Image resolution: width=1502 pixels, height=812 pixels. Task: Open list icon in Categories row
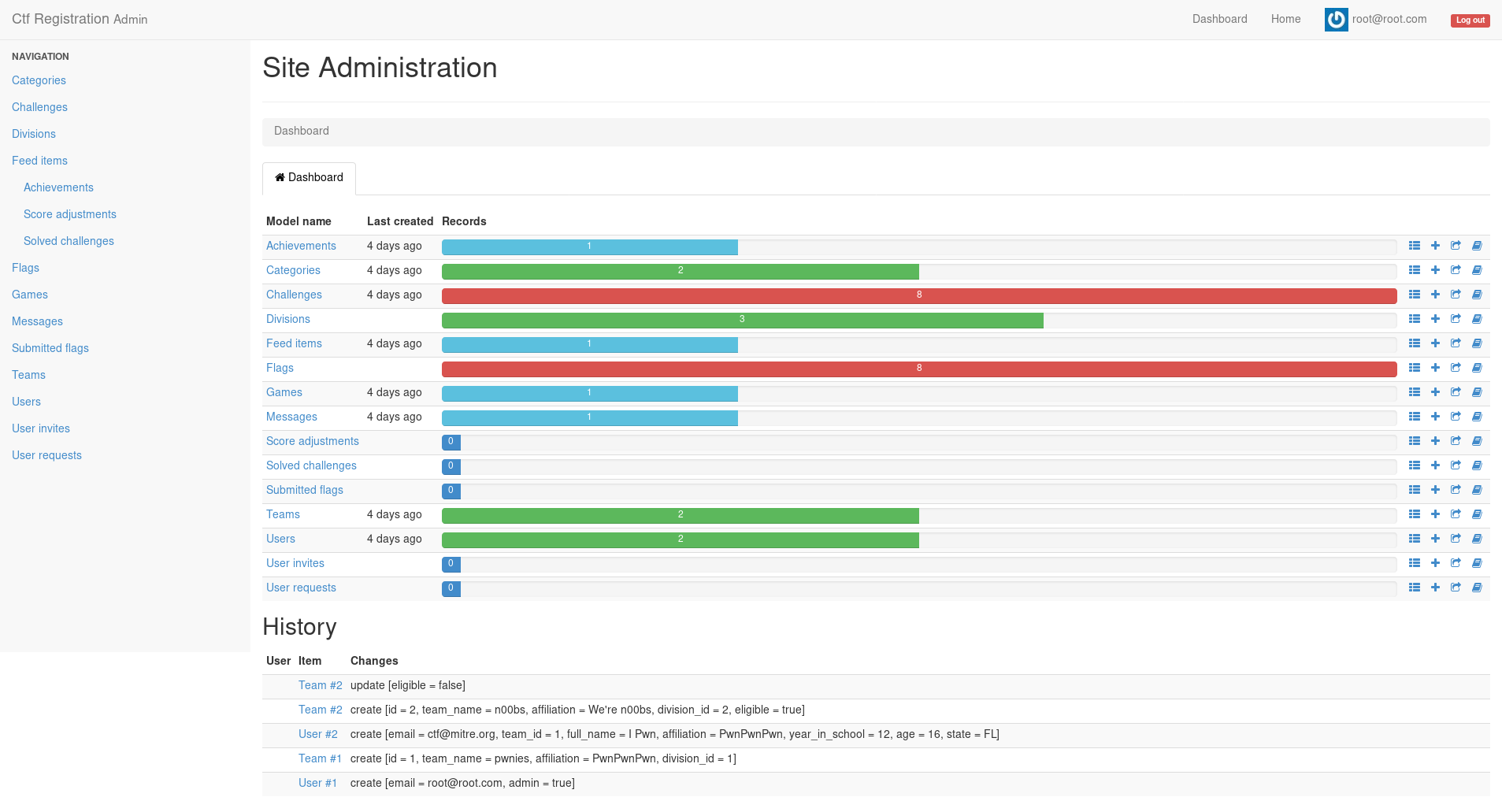pyautogui.click(x=1415, y=270)
